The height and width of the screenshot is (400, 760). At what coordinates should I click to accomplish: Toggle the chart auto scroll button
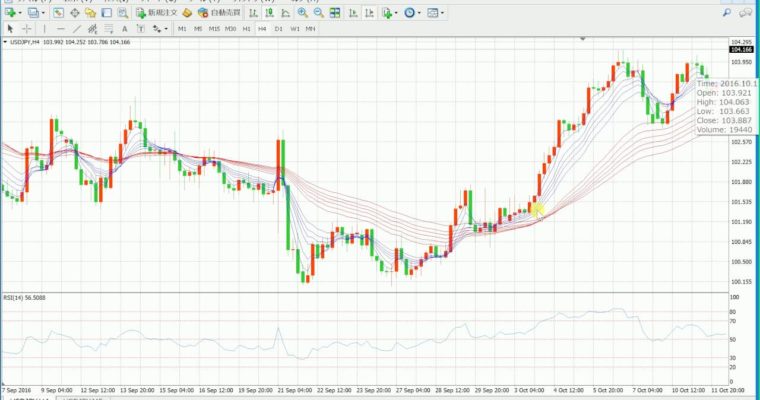point(352,14)
